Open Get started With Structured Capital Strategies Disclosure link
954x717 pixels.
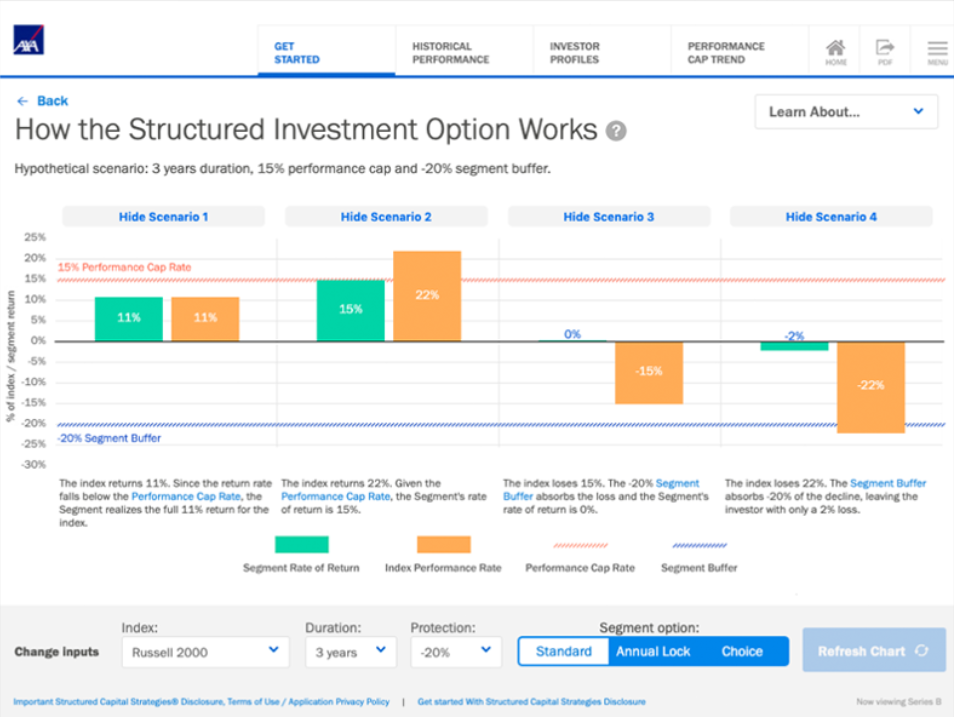click(531, 702)
